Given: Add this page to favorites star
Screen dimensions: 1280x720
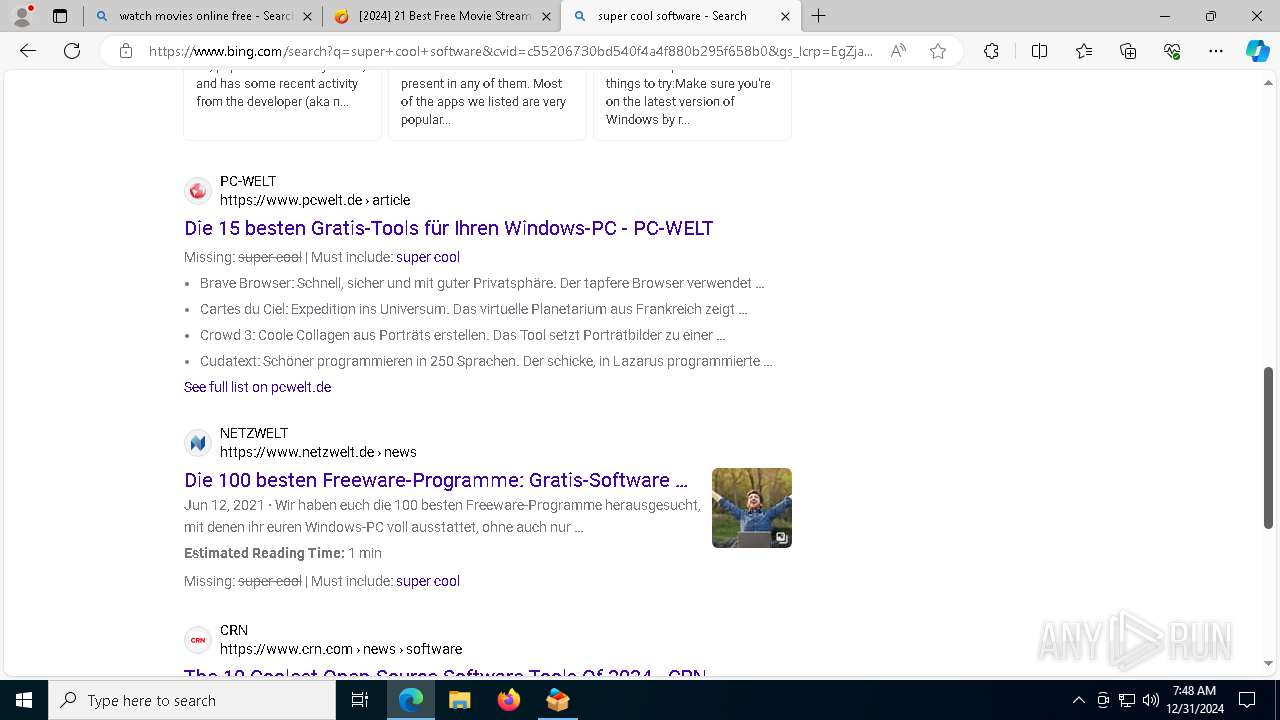Looking at the screenshot, I should point(938,51).
